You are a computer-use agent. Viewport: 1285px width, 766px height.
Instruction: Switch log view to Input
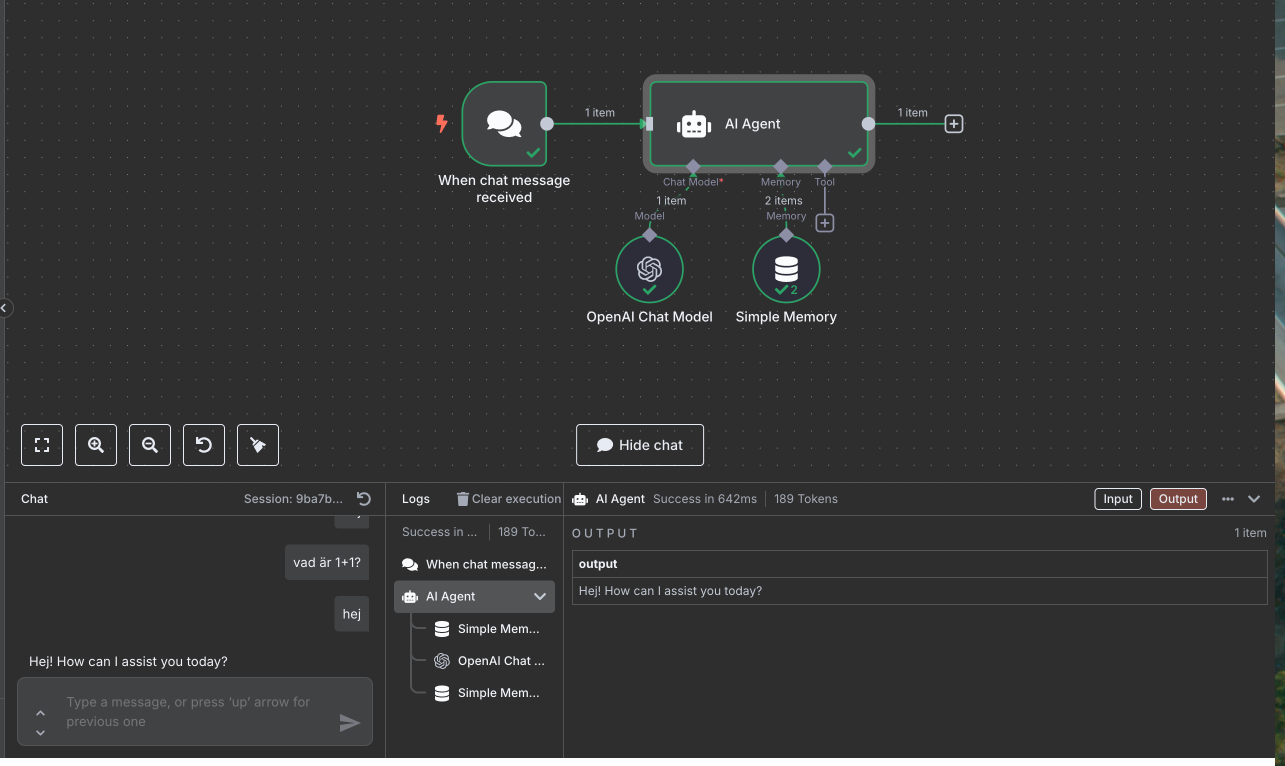click(1118, 499)
